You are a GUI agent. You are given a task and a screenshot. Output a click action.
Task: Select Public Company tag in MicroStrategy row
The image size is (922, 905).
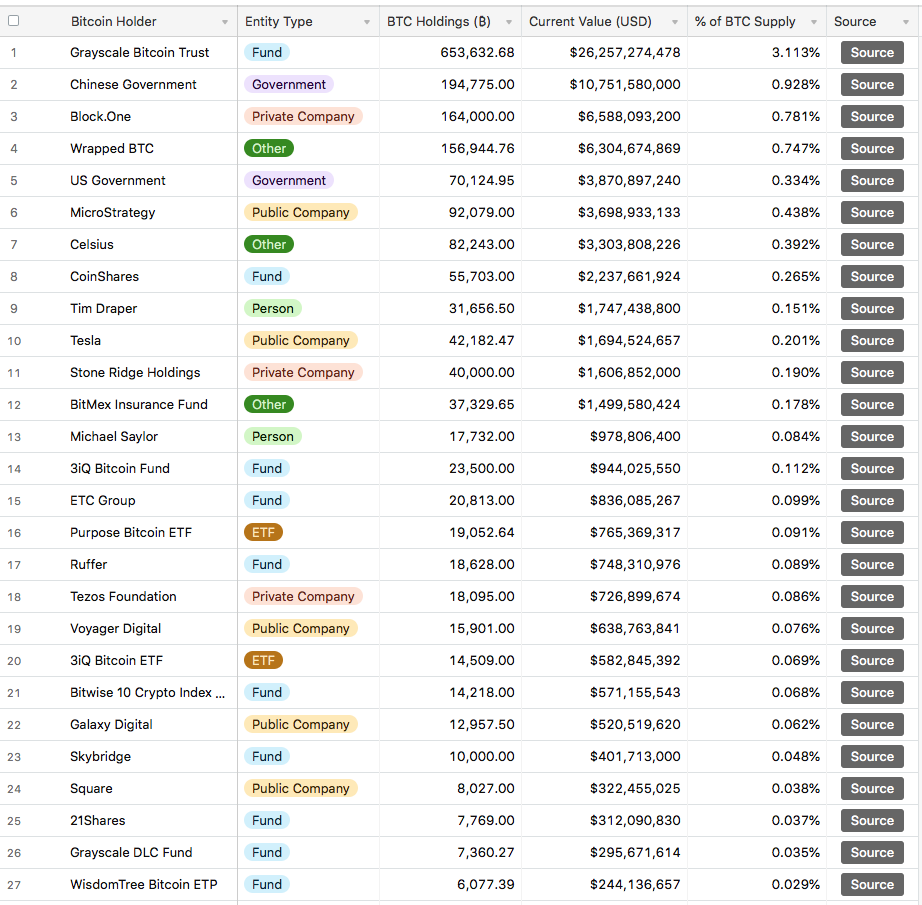coord(301,213)
